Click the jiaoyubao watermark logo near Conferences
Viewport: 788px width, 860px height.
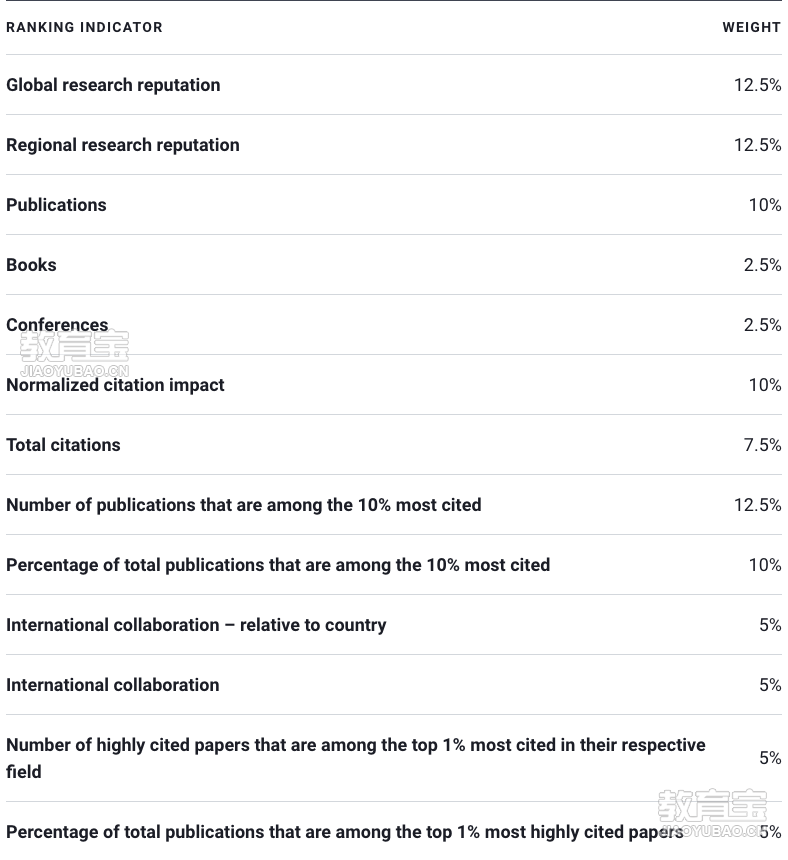[x=75, y=354]
